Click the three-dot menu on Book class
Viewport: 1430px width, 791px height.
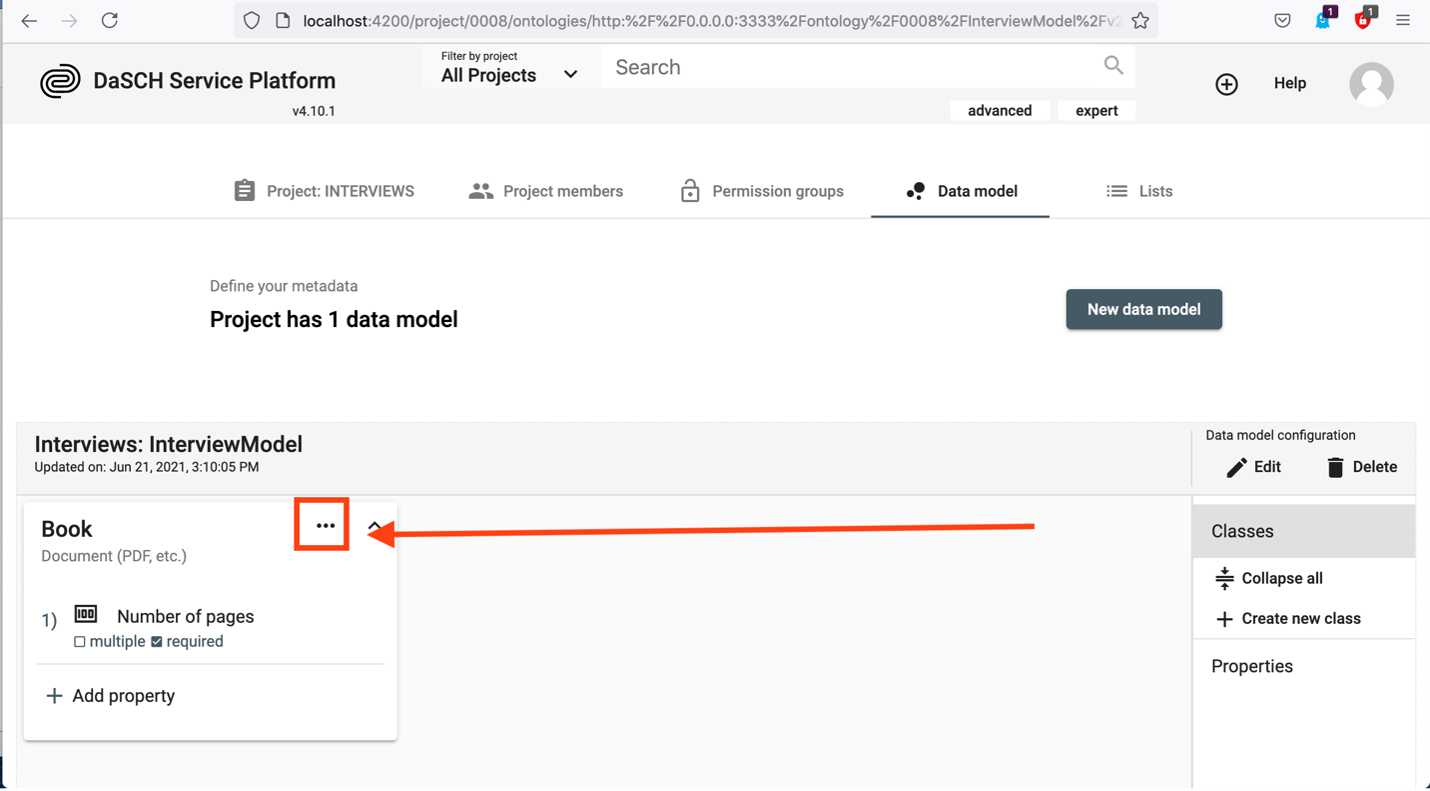pyautogui.click(x=325, y=526)
